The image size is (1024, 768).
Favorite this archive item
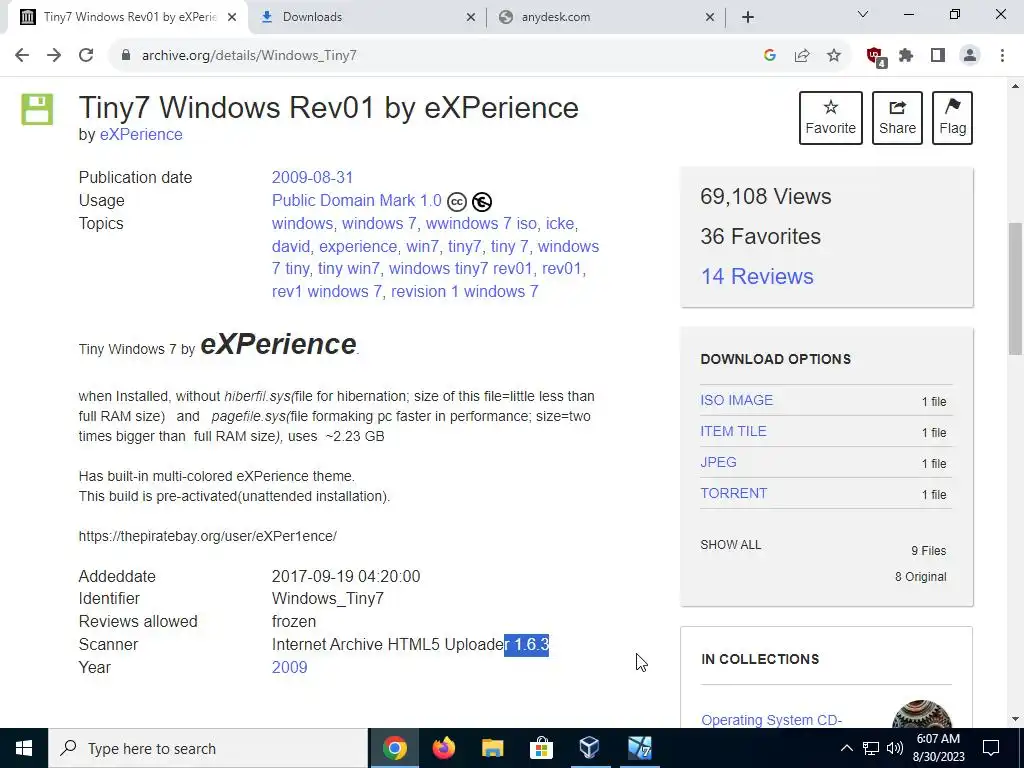pos(831,118)
